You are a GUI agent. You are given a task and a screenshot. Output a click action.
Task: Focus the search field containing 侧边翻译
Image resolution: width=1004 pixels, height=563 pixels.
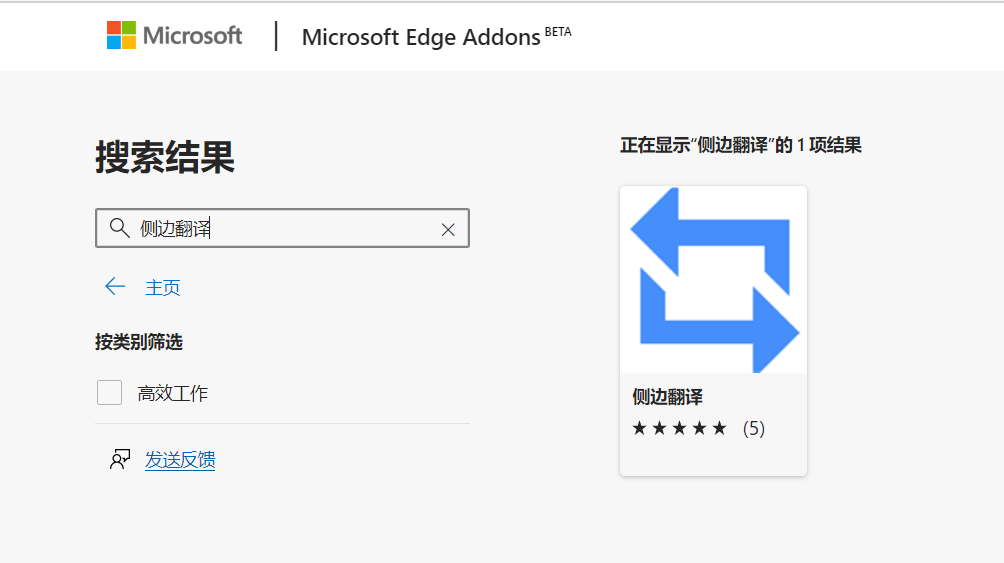pyautogui.click(x=282, y=228)
